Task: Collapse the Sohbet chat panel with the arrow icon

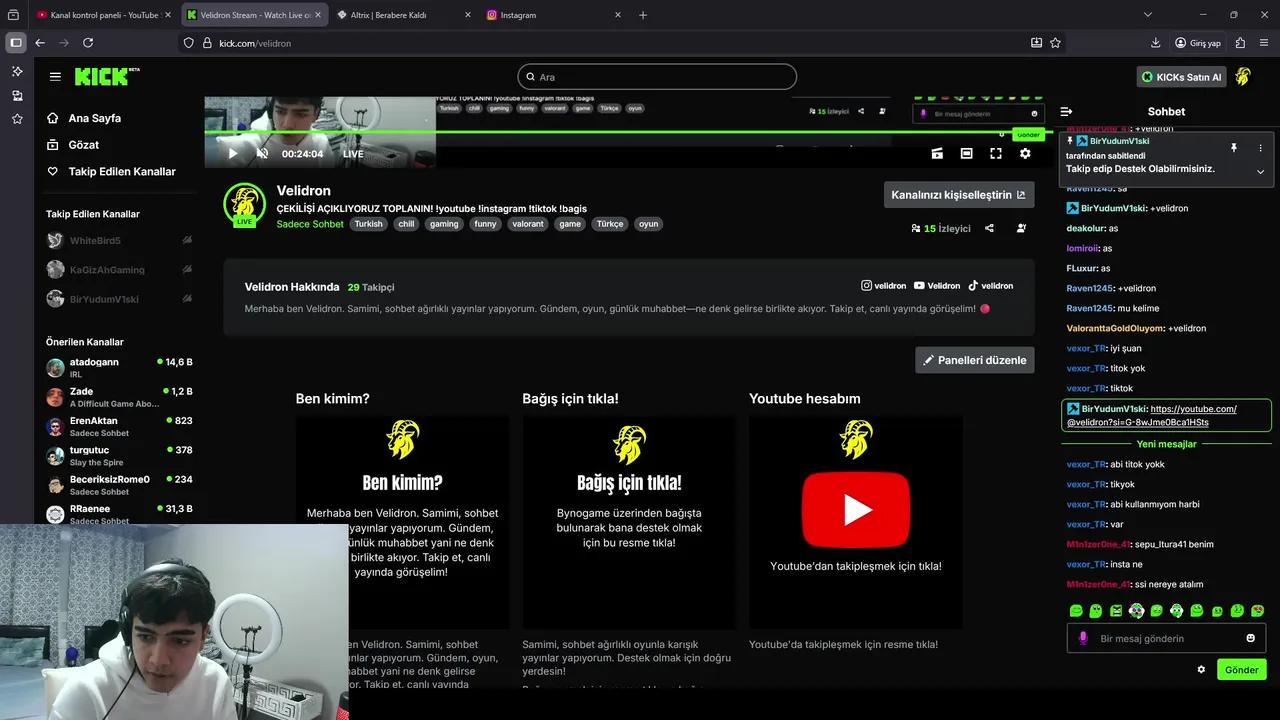Action: [1066, 112]
